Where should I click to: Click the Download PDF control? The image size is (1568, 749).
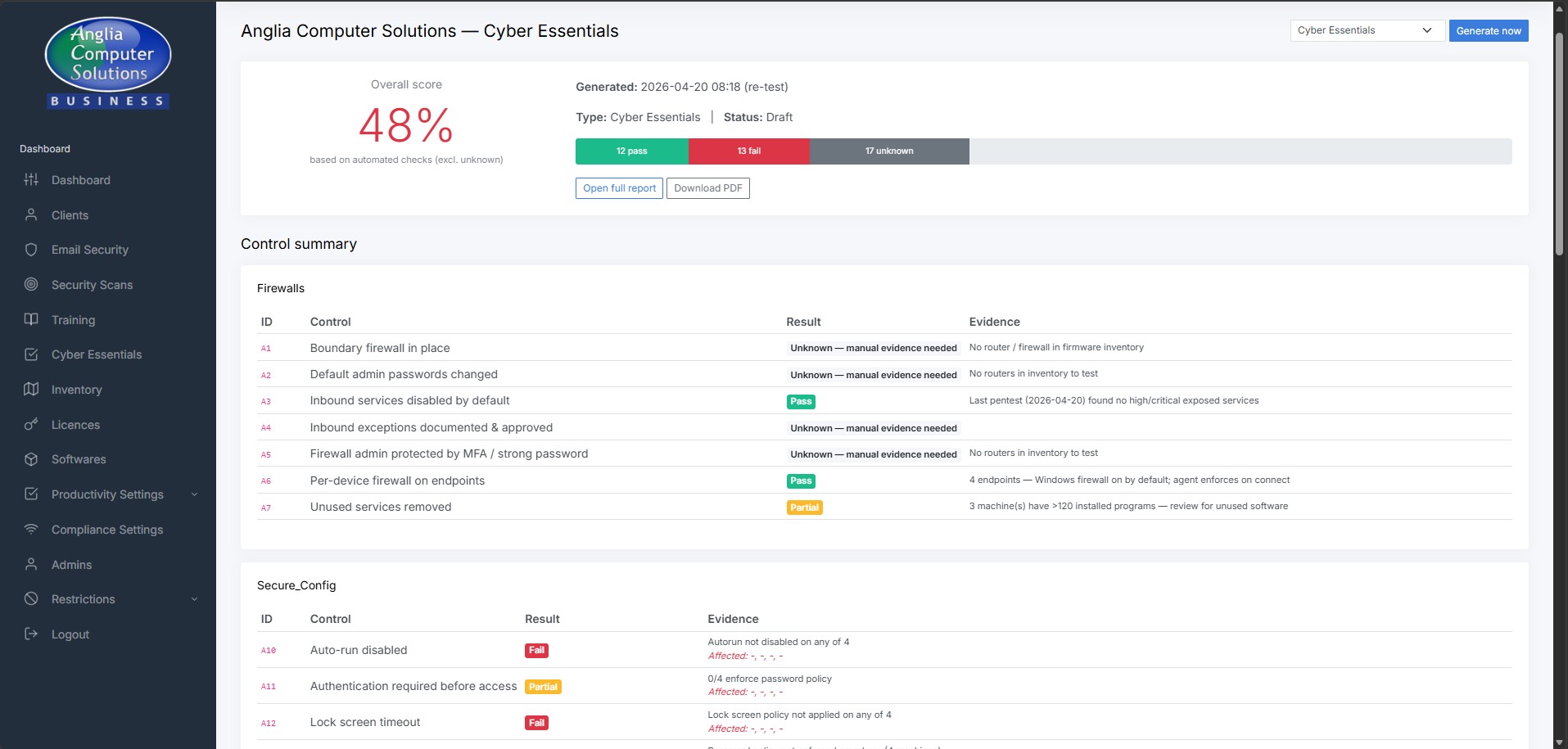[x=707, y=188]
